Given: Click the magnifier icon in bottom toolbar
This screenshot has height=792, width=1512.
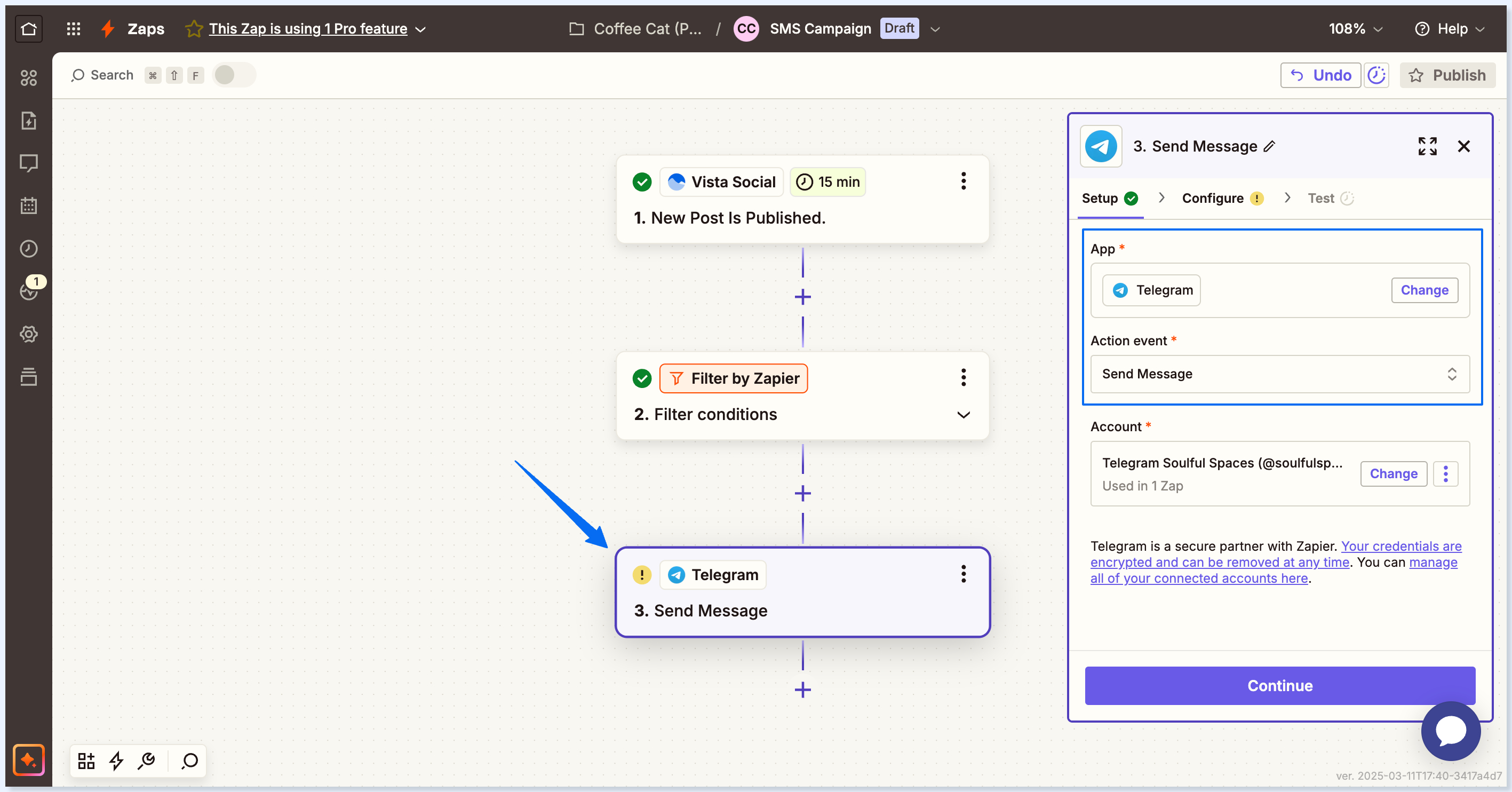Looking at the screenshot, I should click(x=189, y=761).
